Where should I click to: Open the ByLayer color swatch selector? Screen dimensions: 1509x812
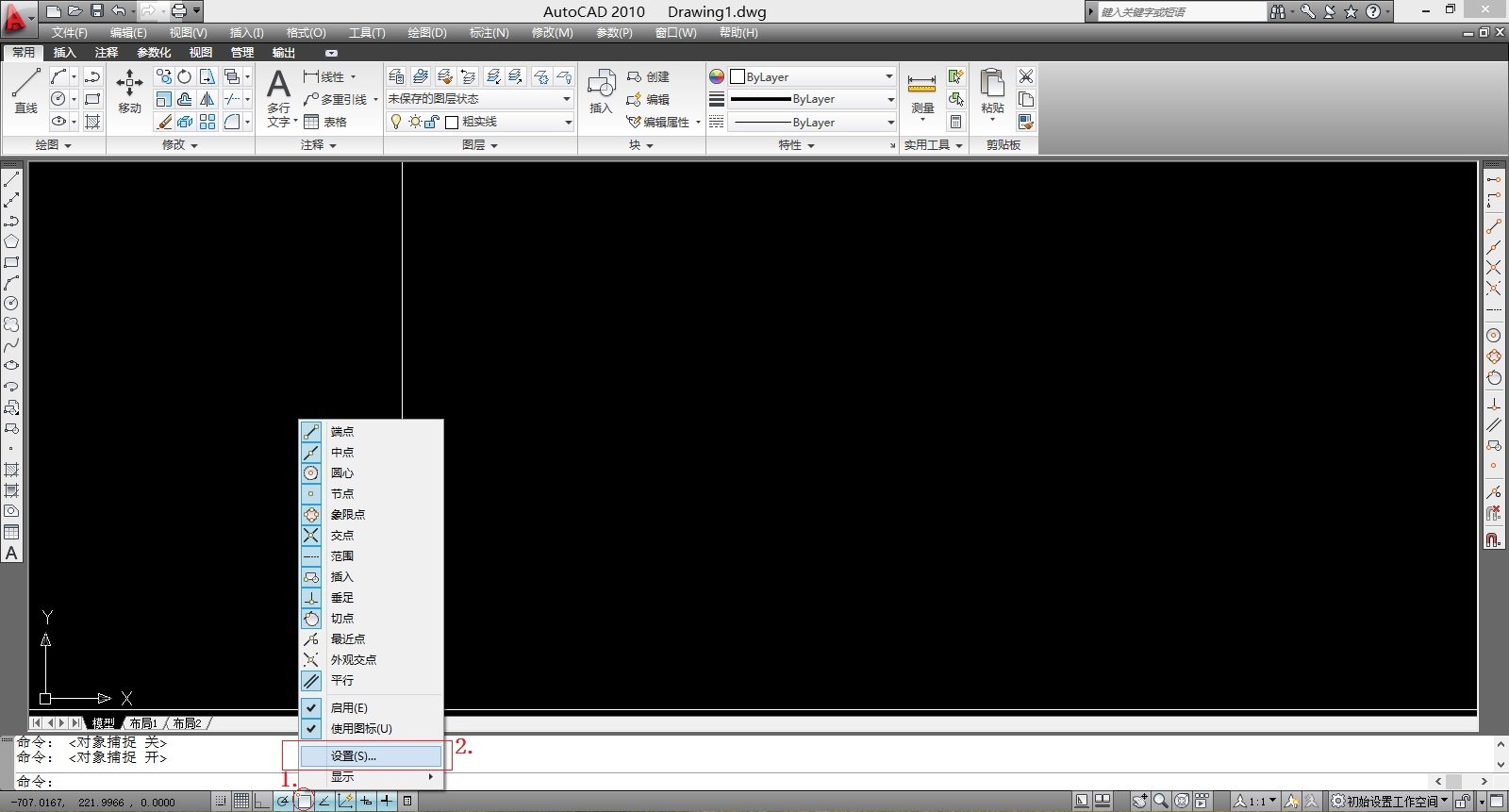(x=812, y=76)
